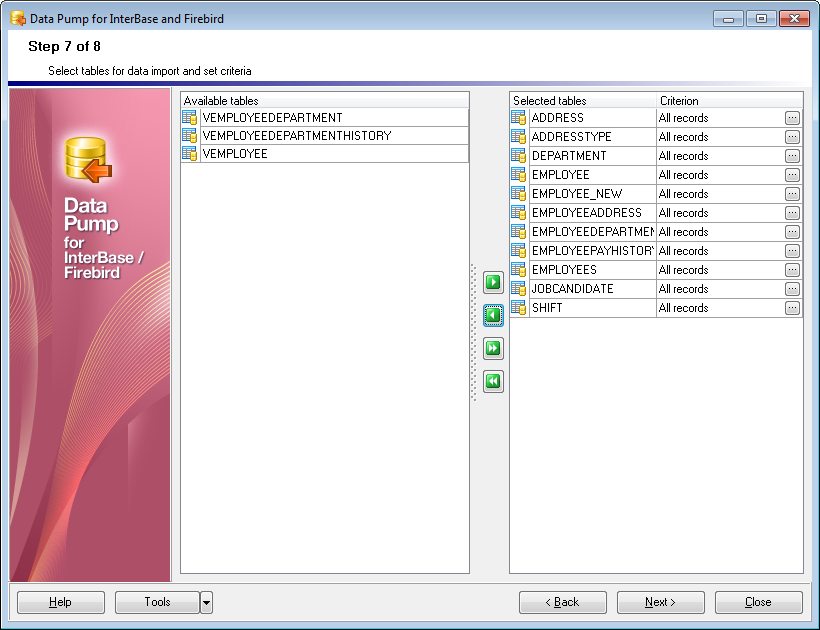
Task: Click the VEMPLOYEE table icon
Action: [x=190, y=154]
